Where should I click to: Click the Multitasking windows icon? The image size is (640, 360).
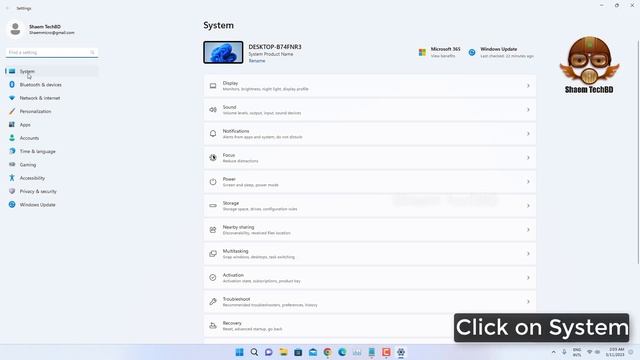pos(213,254)
